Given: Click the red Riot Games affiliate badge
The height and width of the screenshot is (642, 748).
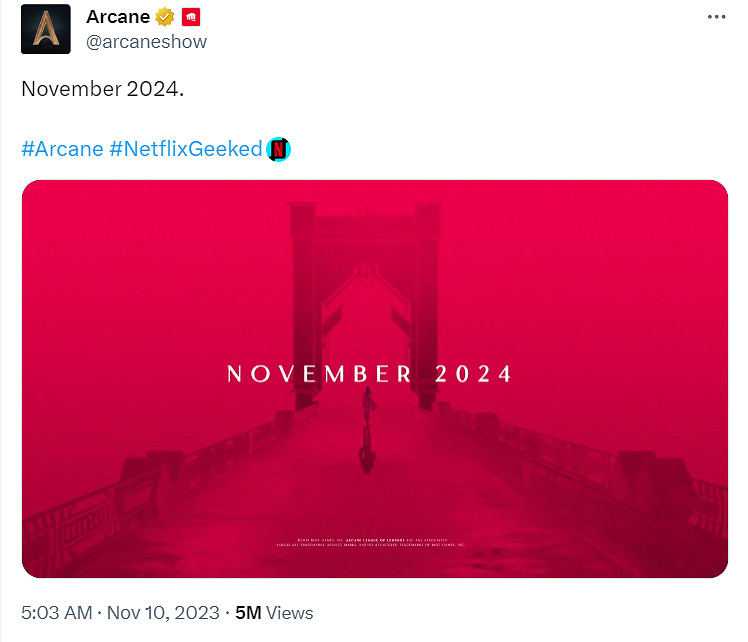Looking at the screenshot, I should pos(191,17).
